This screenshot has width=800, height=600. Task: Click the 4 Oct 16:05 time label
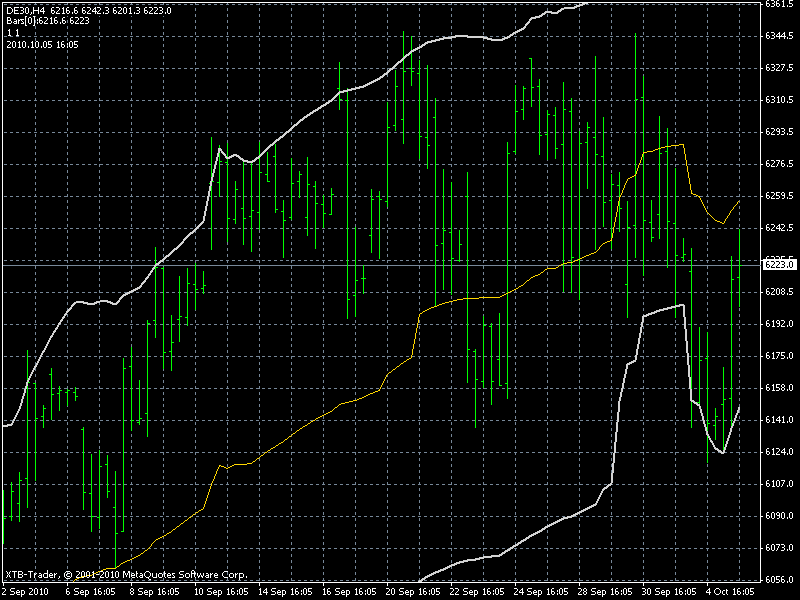point(732,592)
